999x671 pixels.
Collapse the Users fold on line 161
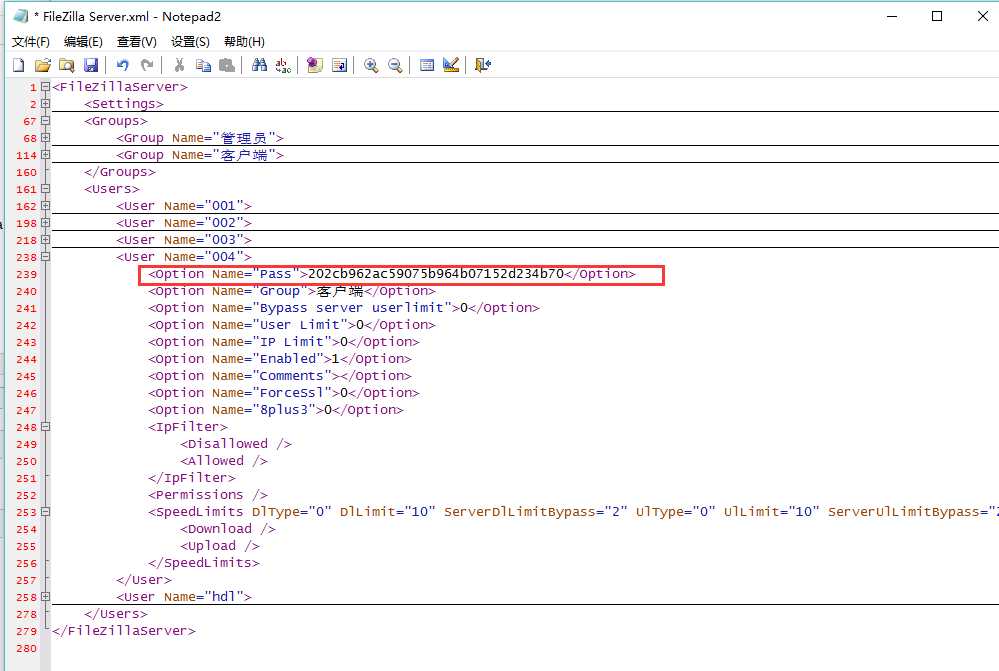[x=45, y=189]
